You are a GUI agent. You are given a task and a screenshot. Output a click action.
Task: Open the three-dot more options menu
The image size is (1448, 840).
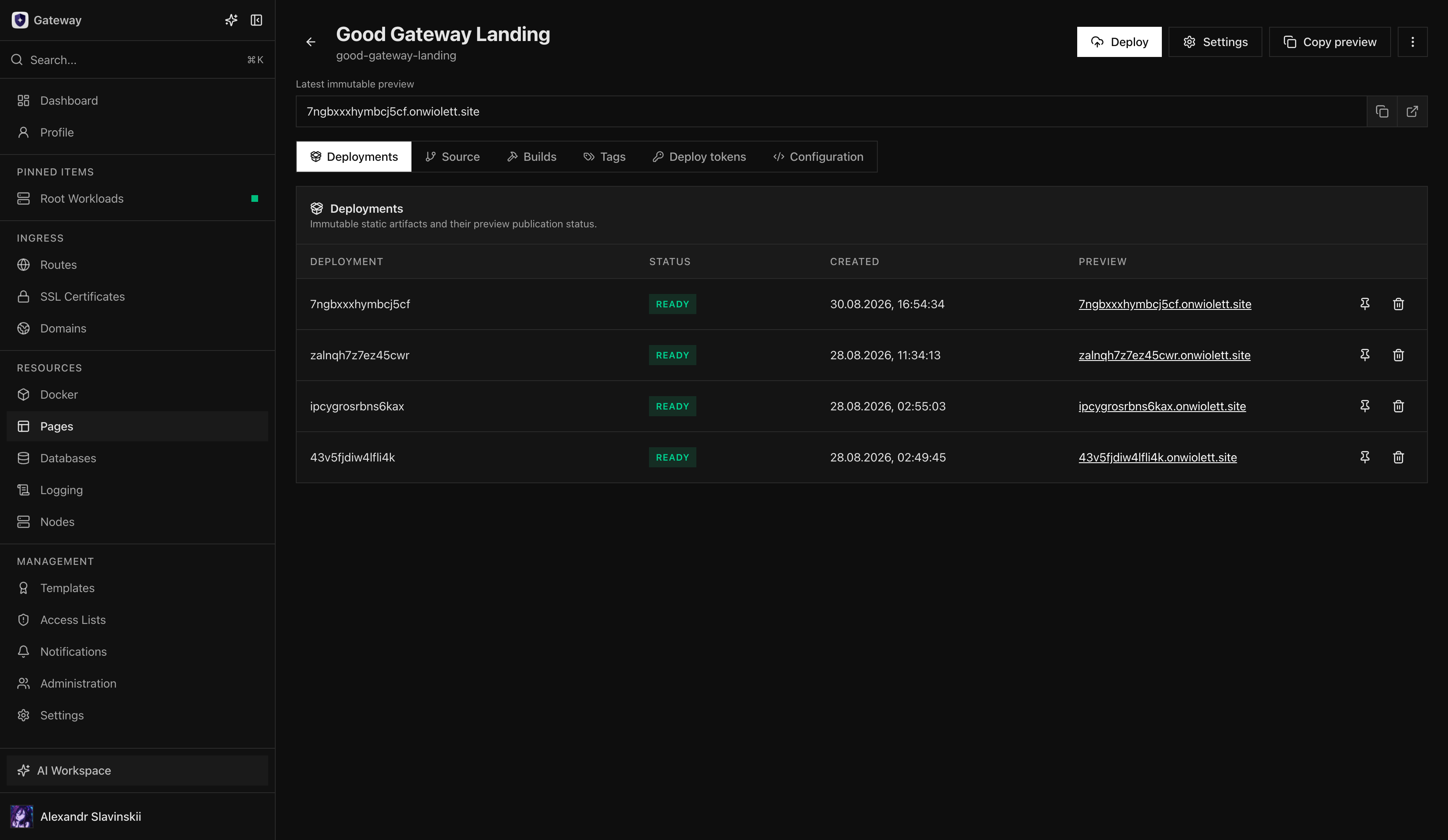pyautogui.click(x=1412, y=42)
